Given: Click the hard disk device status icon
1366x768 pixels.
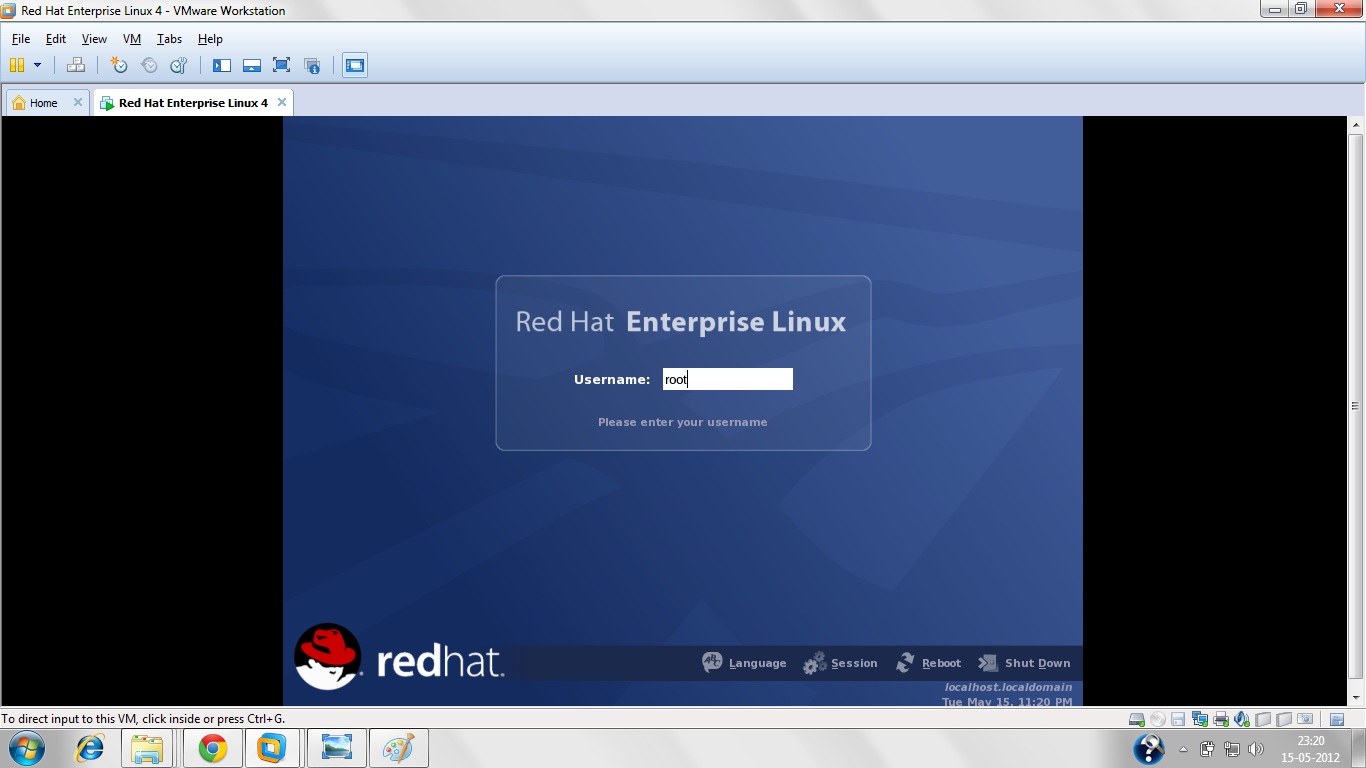Looking at the screenshot, I should click(1137, 719).
